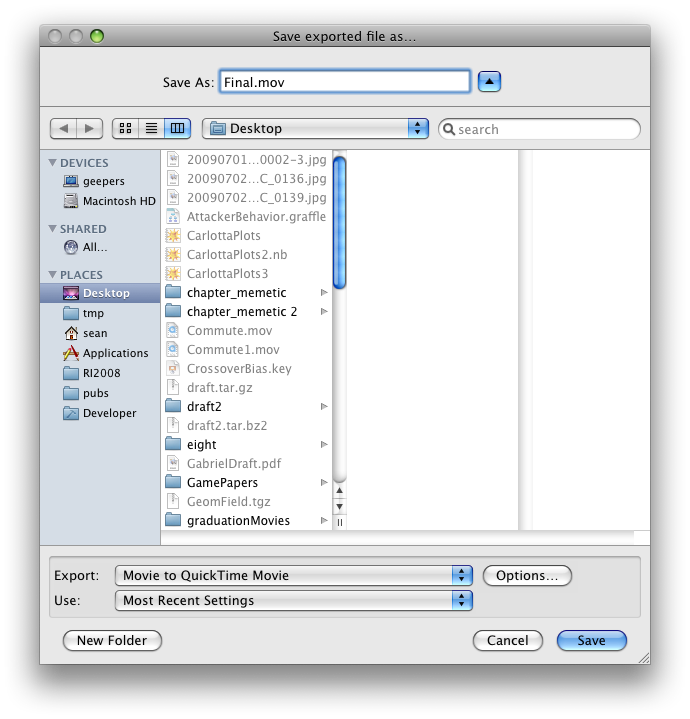Switch to icon view mode
Image resolution: width=690 pixels, height=719 pixels.
click(126, 129)
